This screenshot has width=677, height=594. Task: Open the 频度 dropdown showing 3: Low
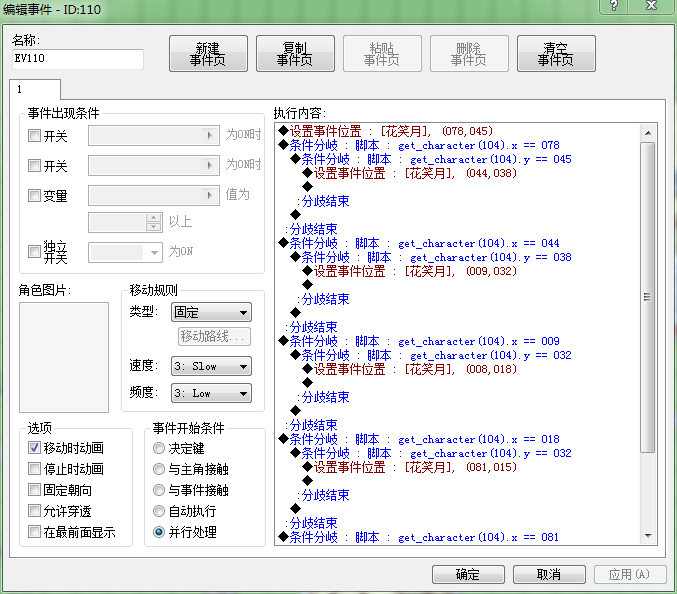point(212,393)
